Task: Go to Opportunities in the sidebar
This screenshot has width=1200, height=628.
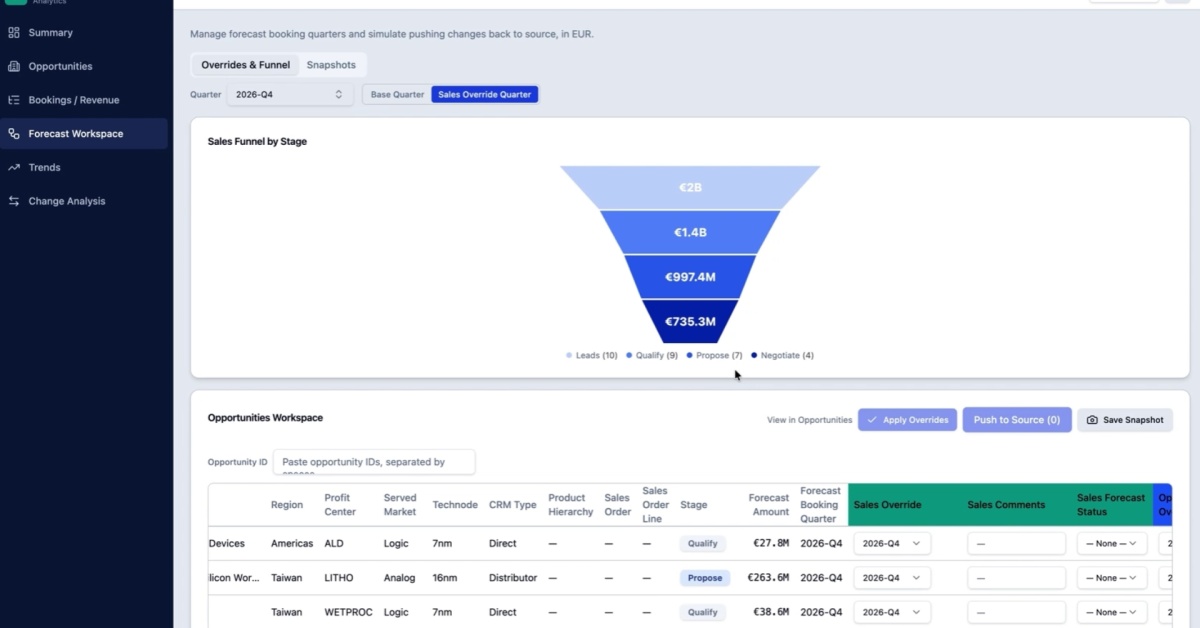Action: click(84, 66)
